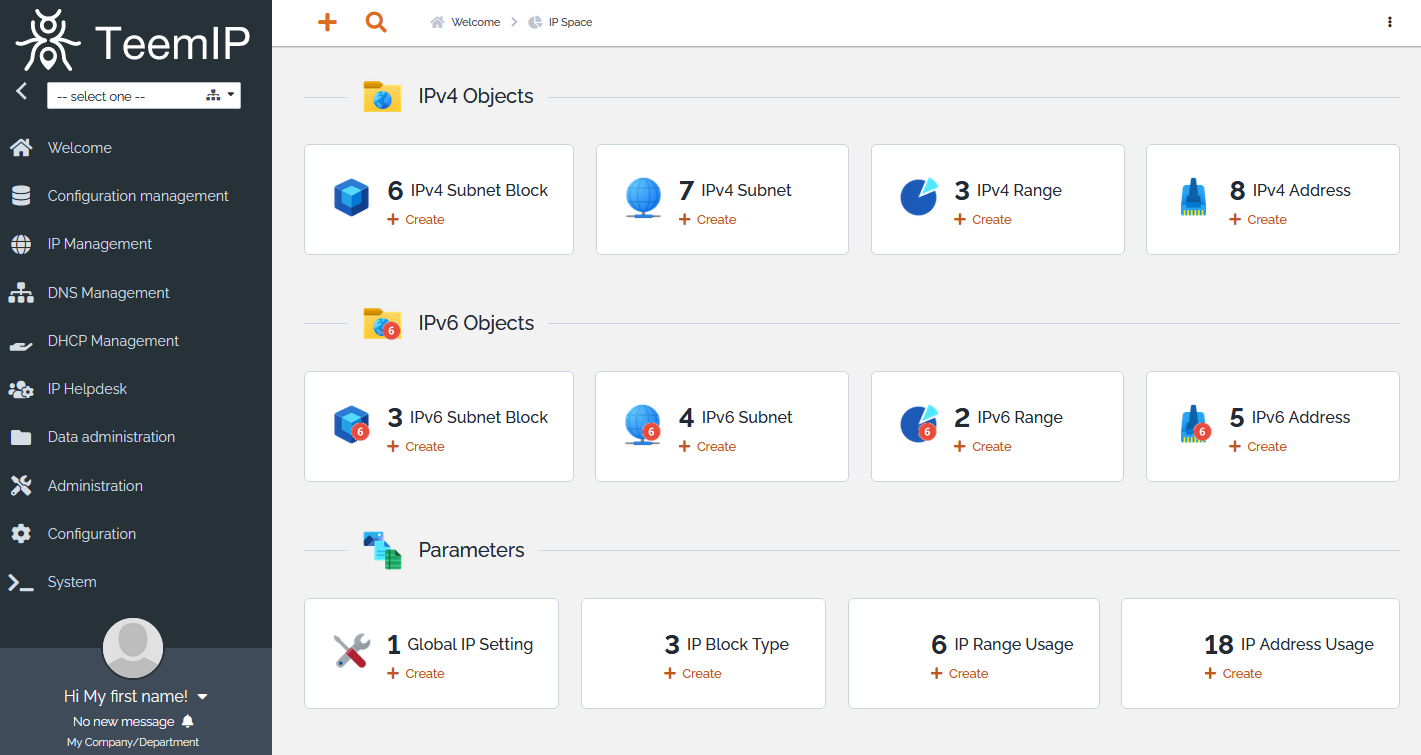Click the notification bell icon

coord(188,721)
